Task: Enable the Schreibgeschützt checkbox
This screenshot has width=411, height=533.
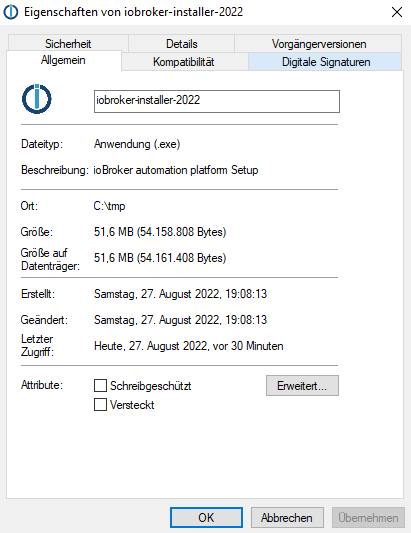Action: (100, 386)
